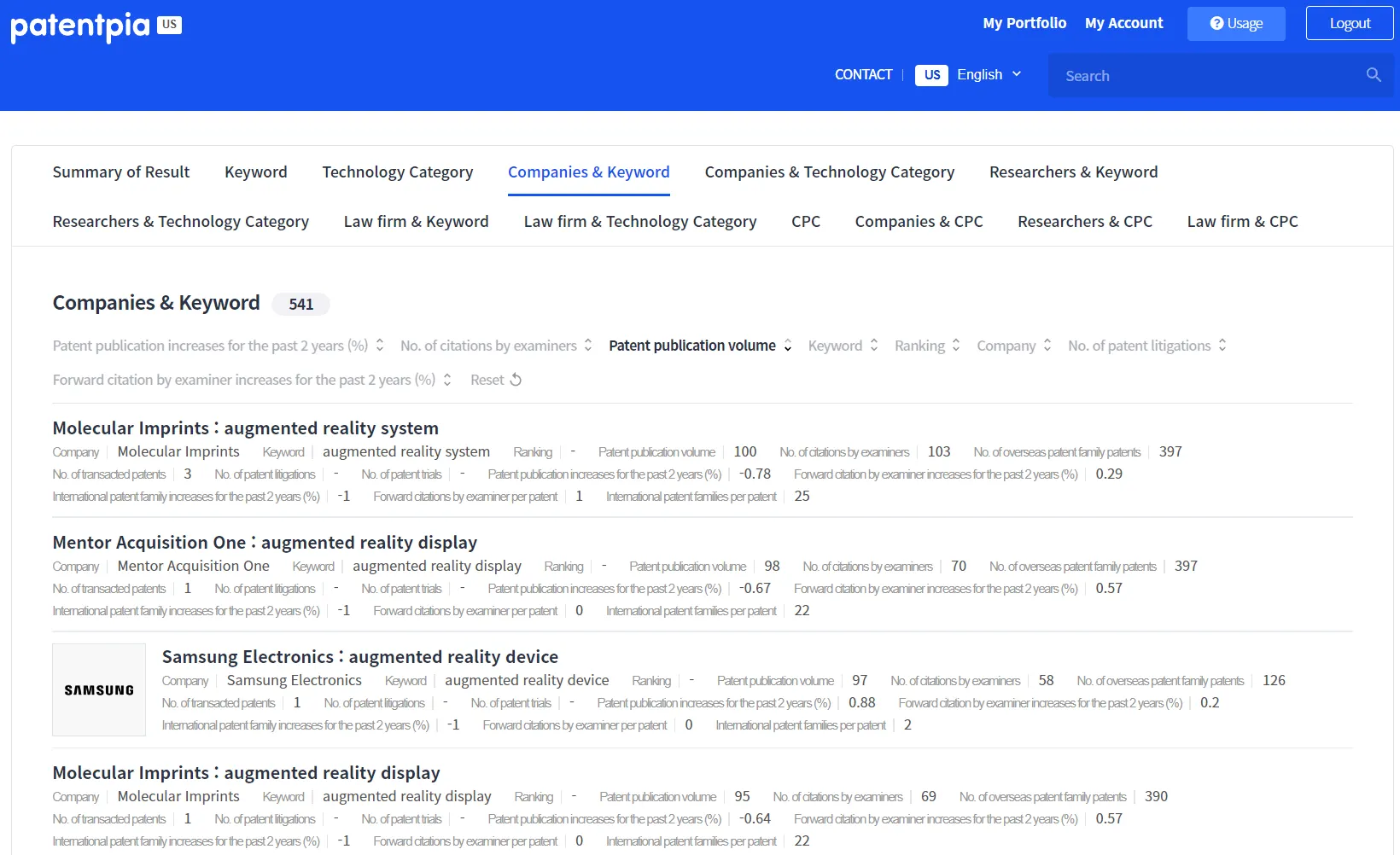Screen dimensions: 1400x855
Task: Switch to Researchers & Keyword tab
Action: pos(1074,172)
